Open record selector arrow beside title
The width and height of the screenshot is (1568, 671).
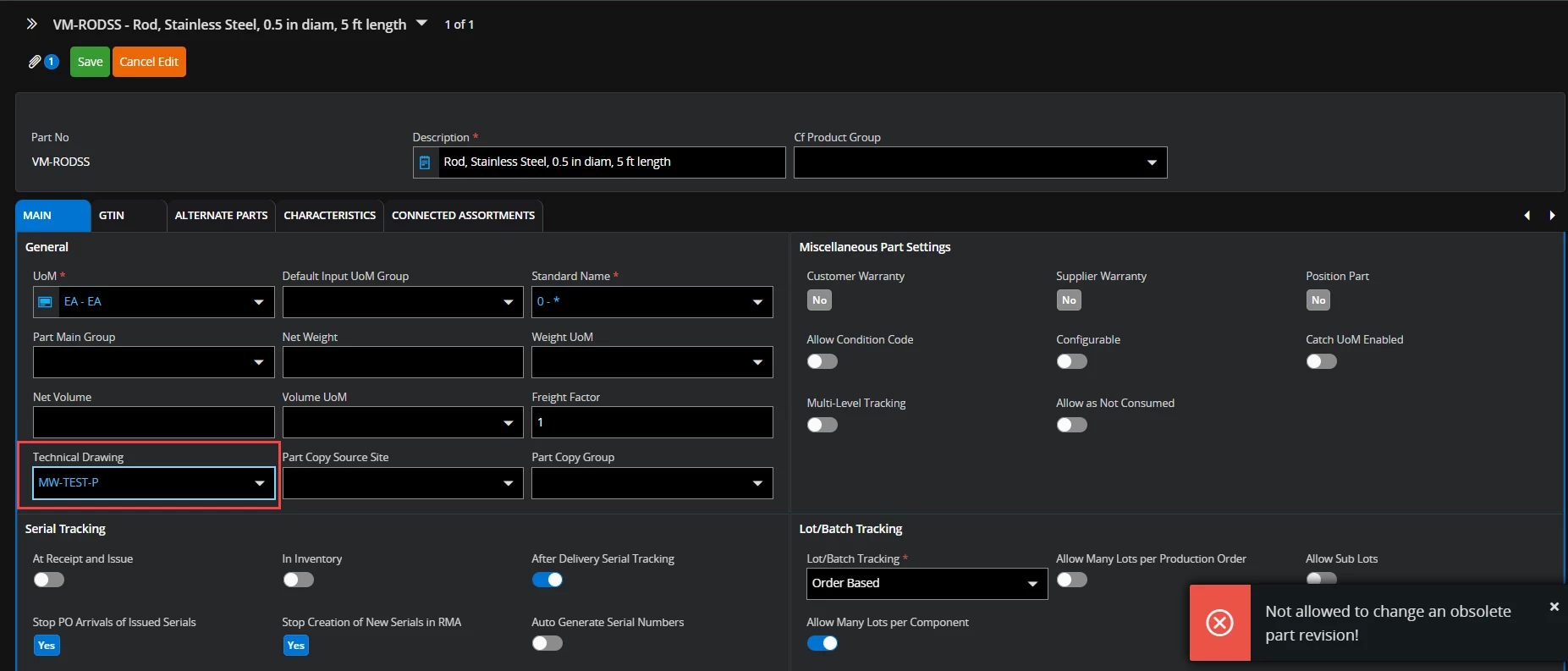[x=422, y=24]
